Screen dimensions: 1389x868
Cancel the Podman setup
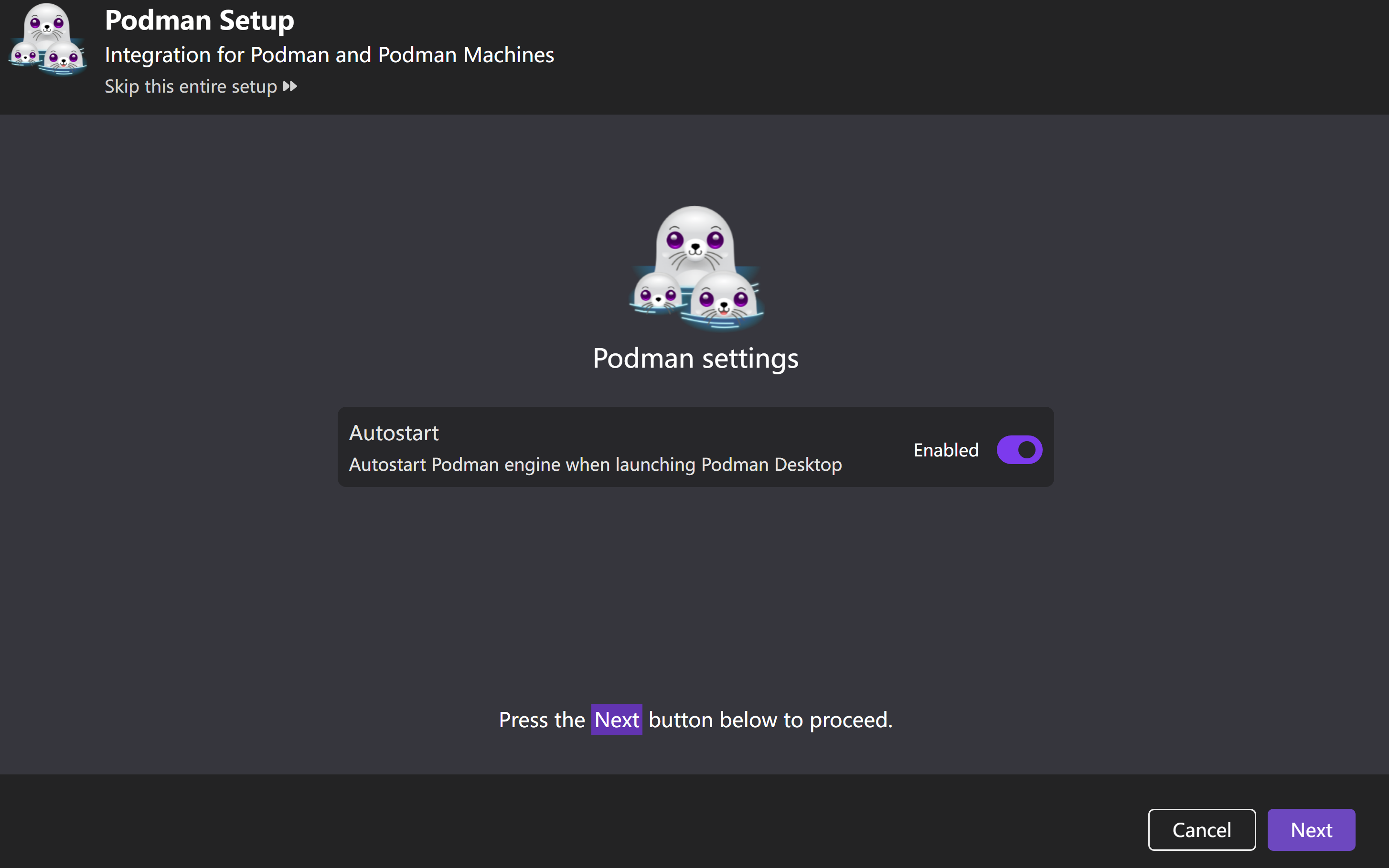1201,829
